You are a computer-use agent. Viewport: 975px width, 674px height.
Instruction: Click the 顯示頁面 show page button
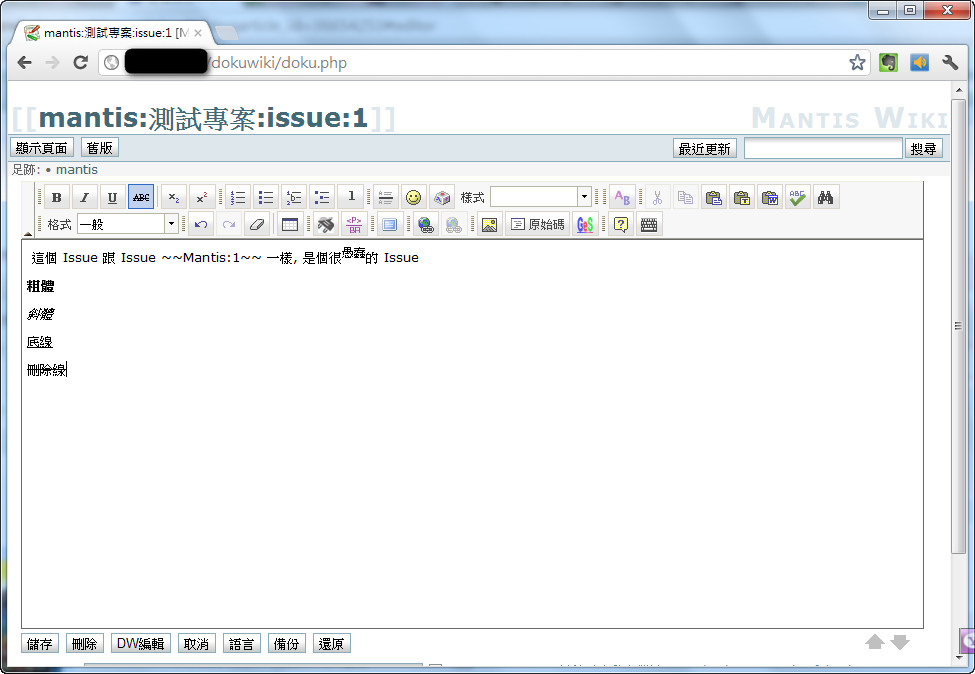[x=42, y=148]
